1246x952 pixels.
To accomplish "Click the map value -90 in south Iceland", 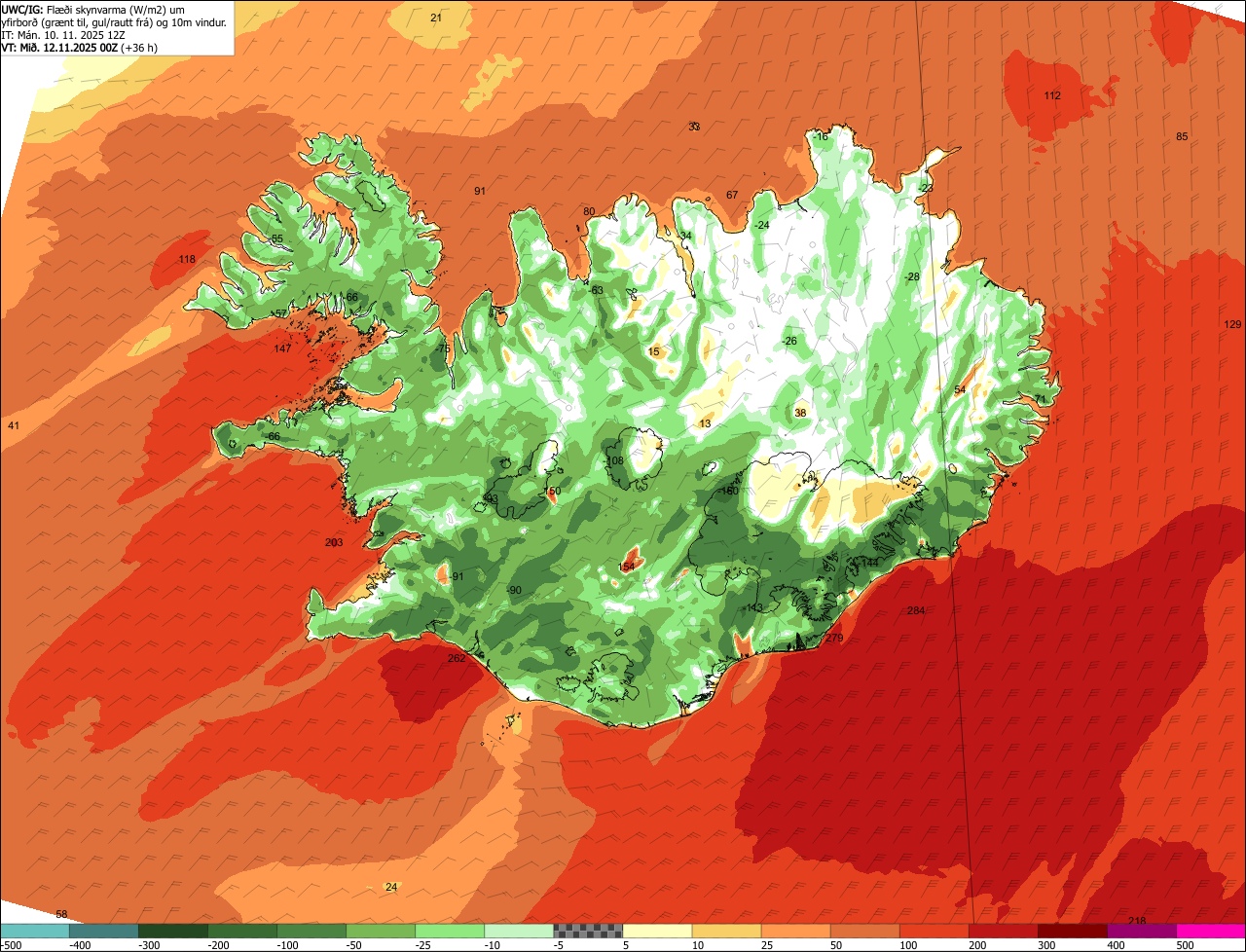I will [x=515, y=590].
